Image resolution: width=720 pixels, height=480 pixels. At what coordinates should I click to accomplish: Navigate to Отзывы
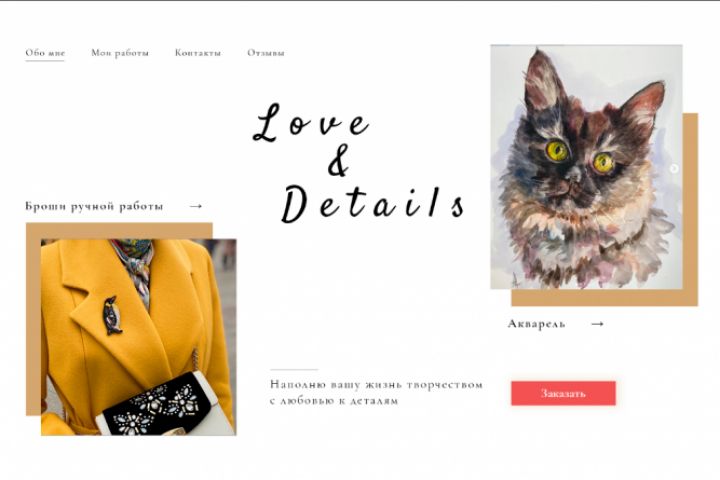(x=266, y=53)
